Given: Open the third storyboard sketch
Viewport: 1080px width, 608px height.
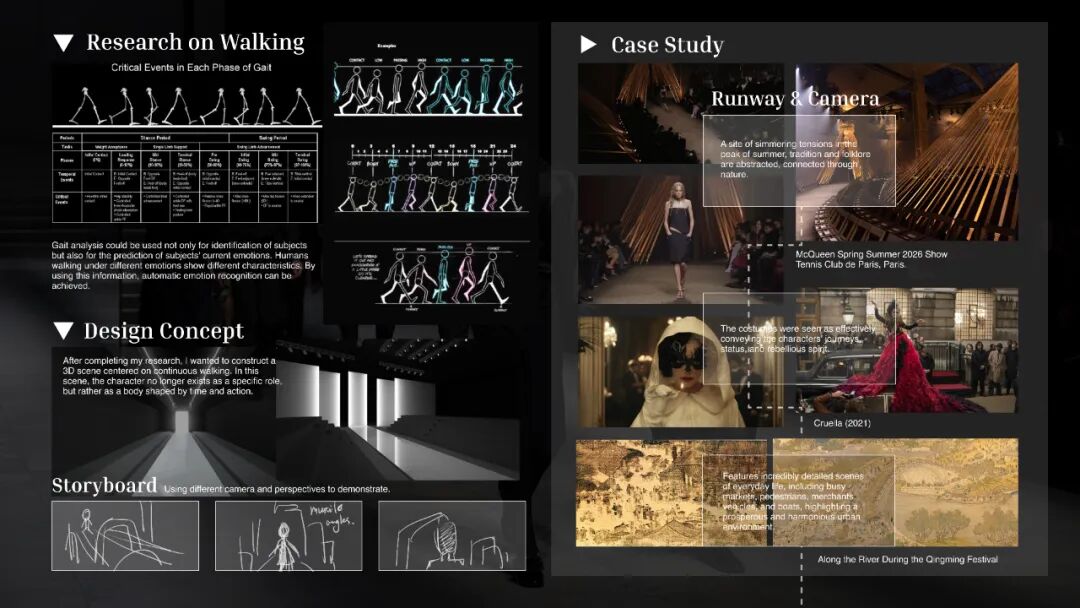Looking at the screenshot, I should [x=452, y=536].
